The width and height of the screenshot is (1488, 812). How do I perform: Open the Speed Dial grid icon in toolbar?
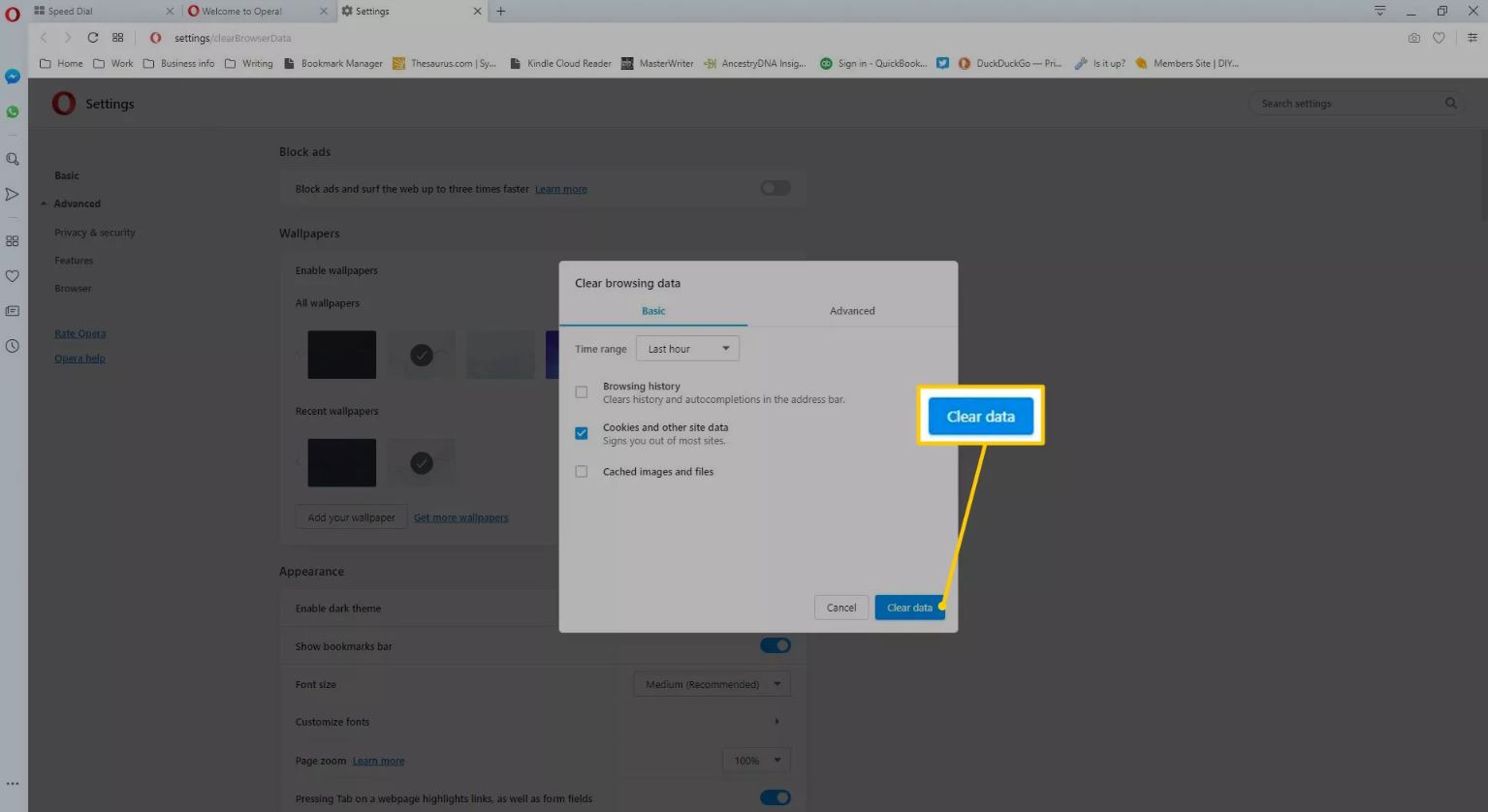[x=118, y=38]
